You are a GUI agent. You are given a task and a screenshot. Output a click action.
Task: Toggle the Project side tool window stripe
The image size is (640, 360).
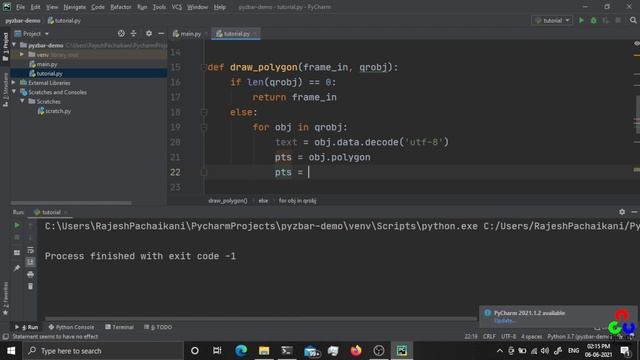(x=5, y=47)
